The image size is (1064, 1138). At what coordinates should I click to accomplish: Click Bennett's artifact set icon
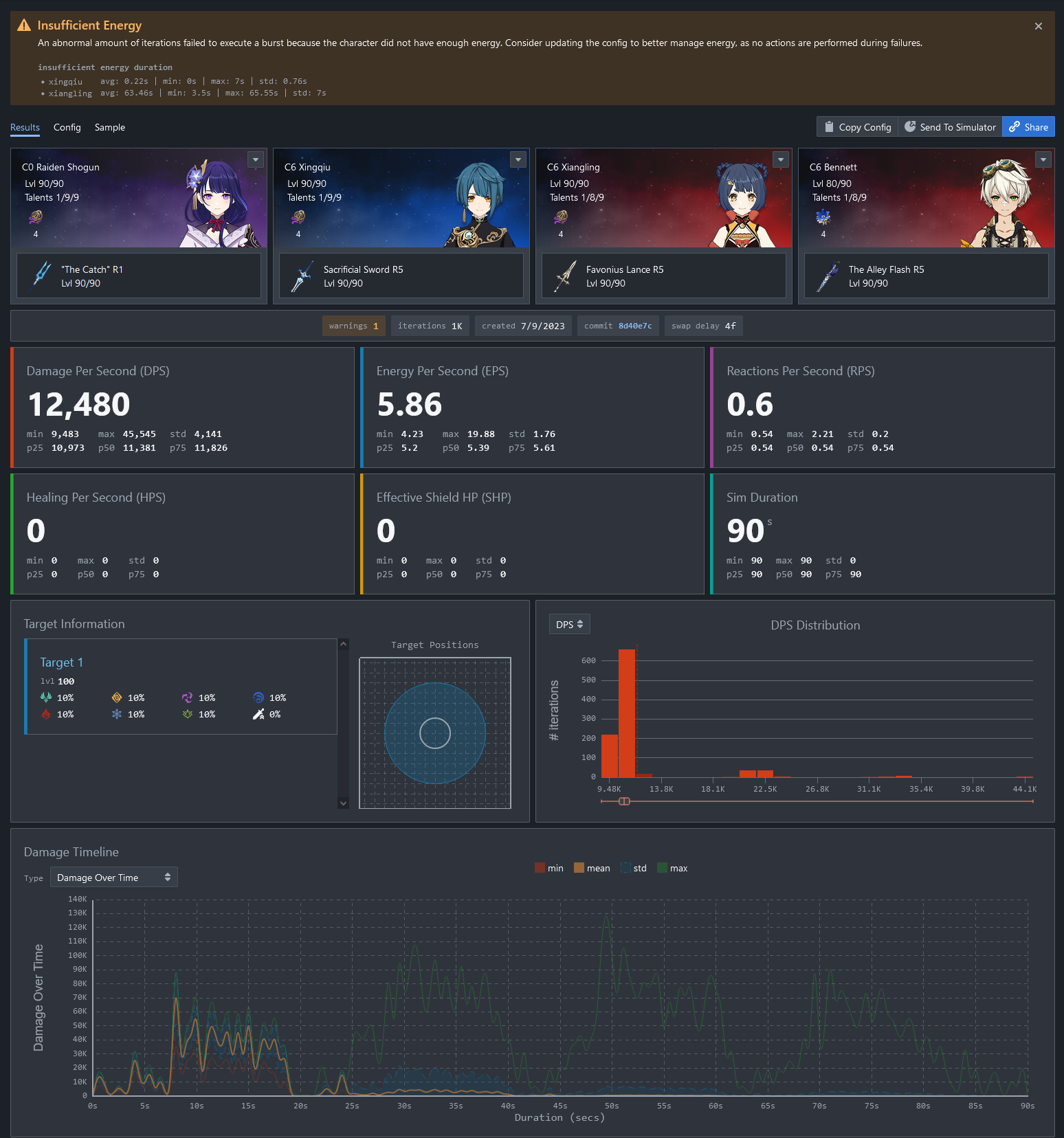tap(823, 217)
